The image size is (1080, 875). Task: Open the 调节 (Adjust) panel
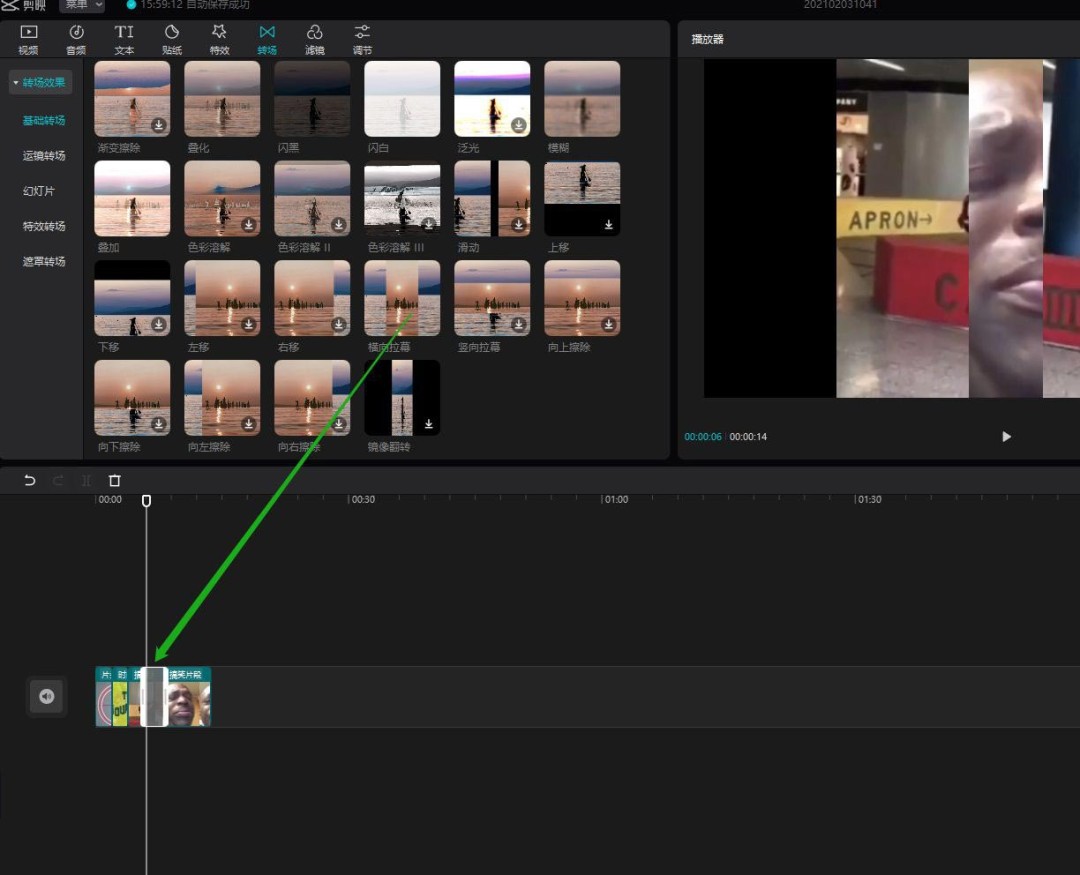(362, 39)
